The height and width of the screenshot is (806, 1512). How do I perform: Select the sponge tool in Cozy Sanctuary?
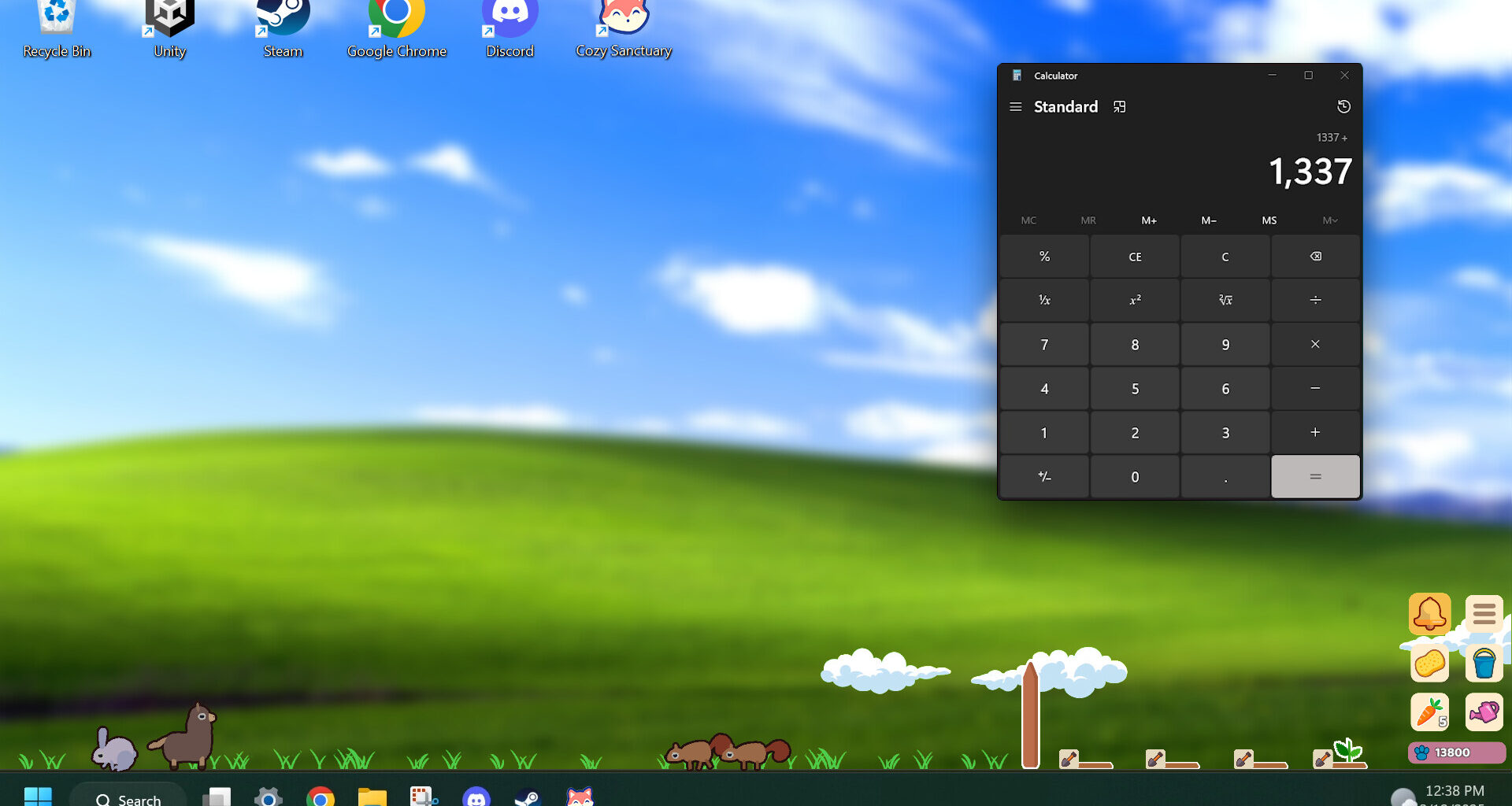[x=1429, y=664]
